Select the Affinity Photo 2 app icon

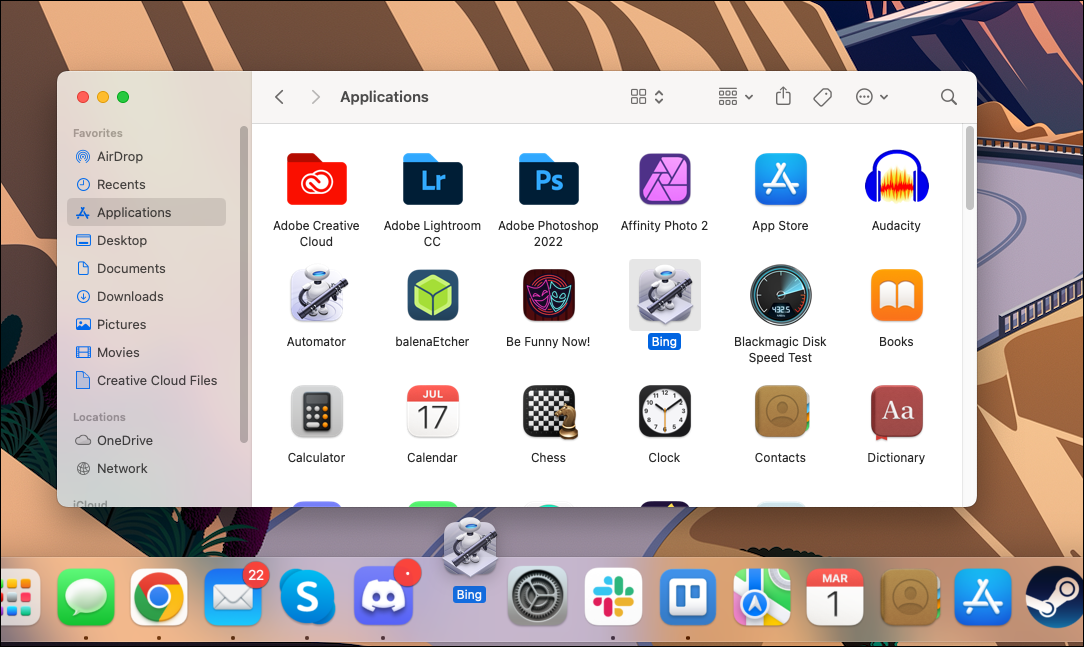pos(664,180)
